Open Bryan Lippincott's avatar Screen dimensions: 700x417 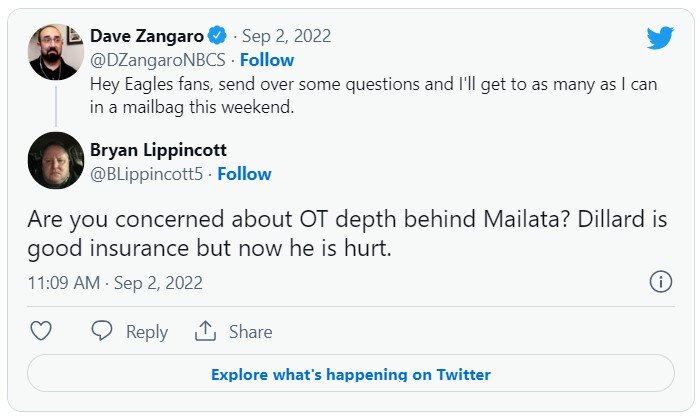point(55,160)
